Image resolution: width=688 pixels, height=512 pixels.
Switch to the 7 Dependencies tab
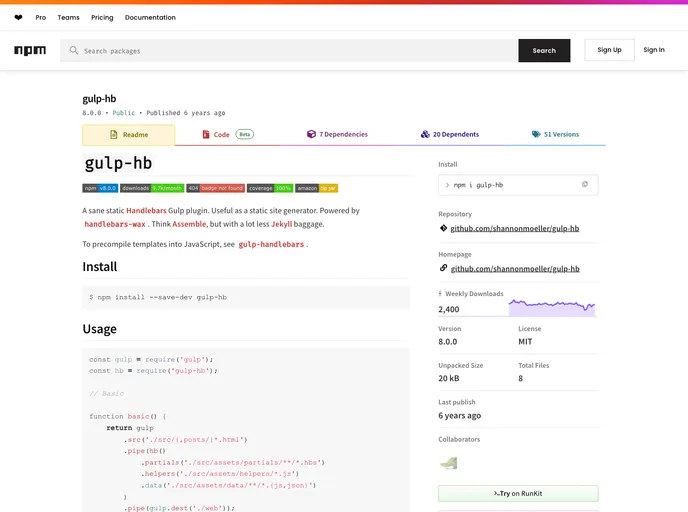click(337, 134)
